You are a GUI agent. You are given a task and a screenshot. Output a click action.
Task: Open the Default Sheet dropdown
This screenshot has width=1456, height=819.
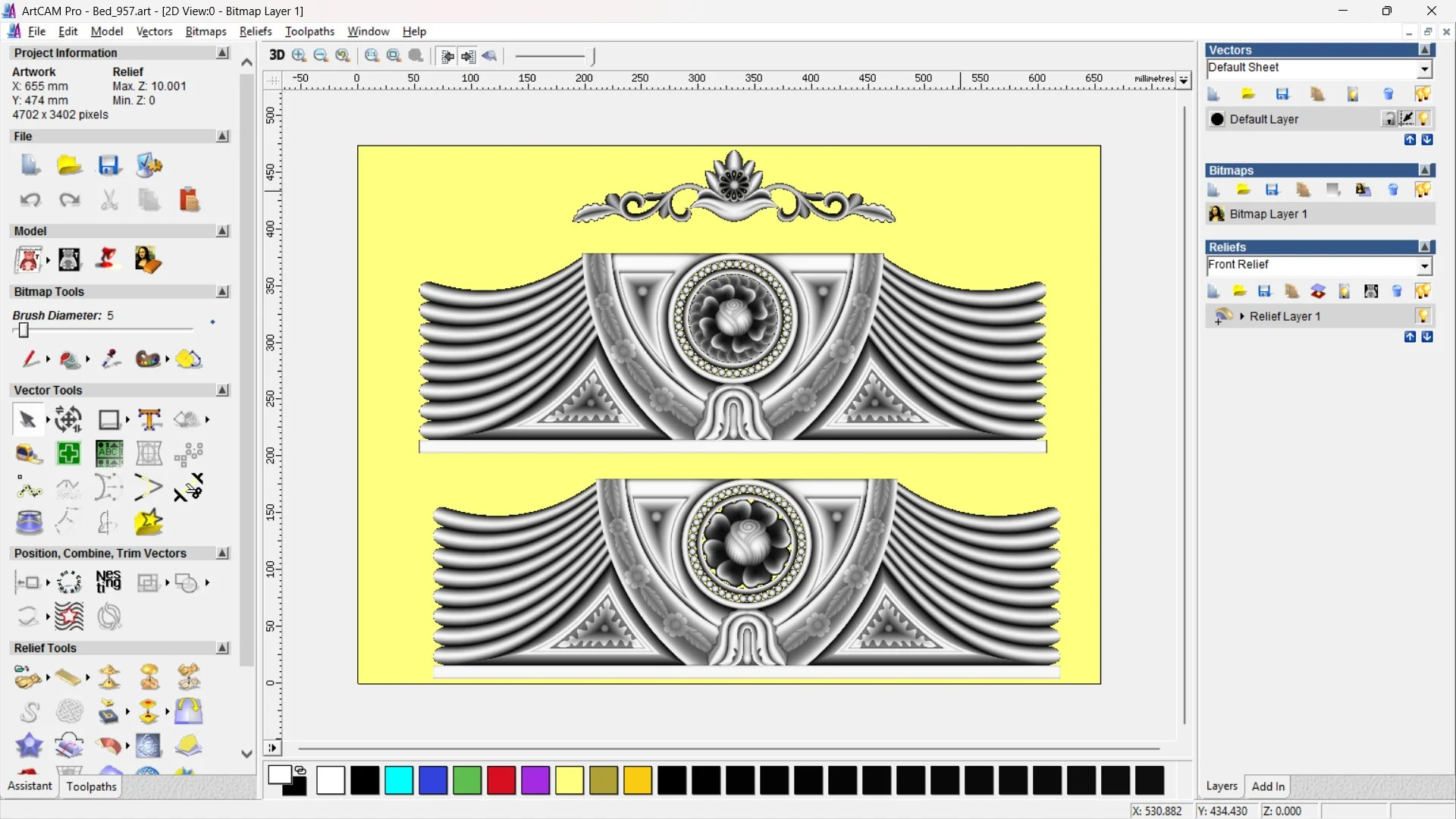(x=1424, y=68)
